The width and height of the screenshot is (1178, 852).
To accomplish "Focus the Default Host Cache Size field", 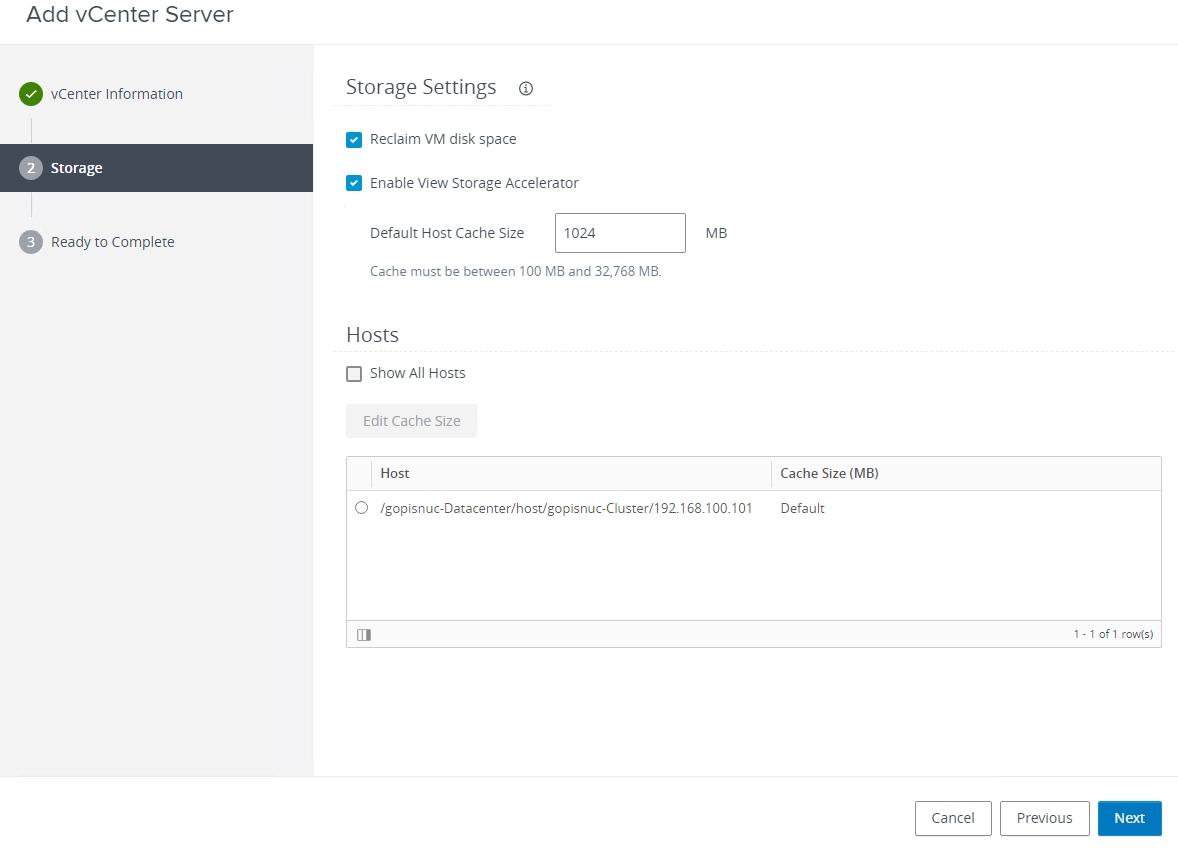I will pos(620,233).
